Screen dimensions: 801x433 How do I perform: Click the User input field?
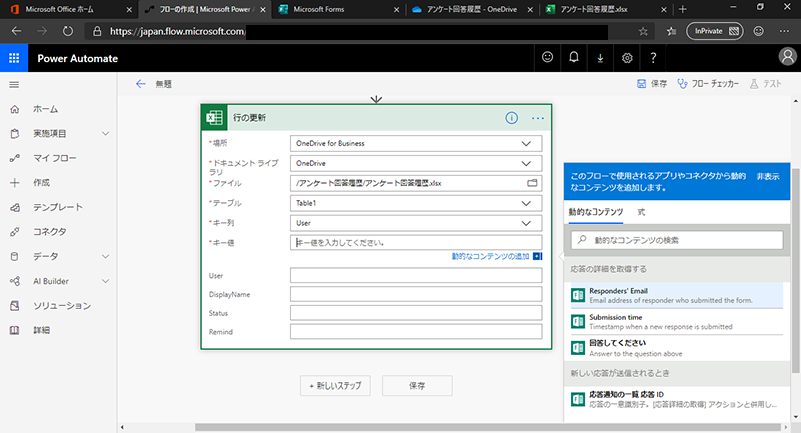tap(416, 275)
